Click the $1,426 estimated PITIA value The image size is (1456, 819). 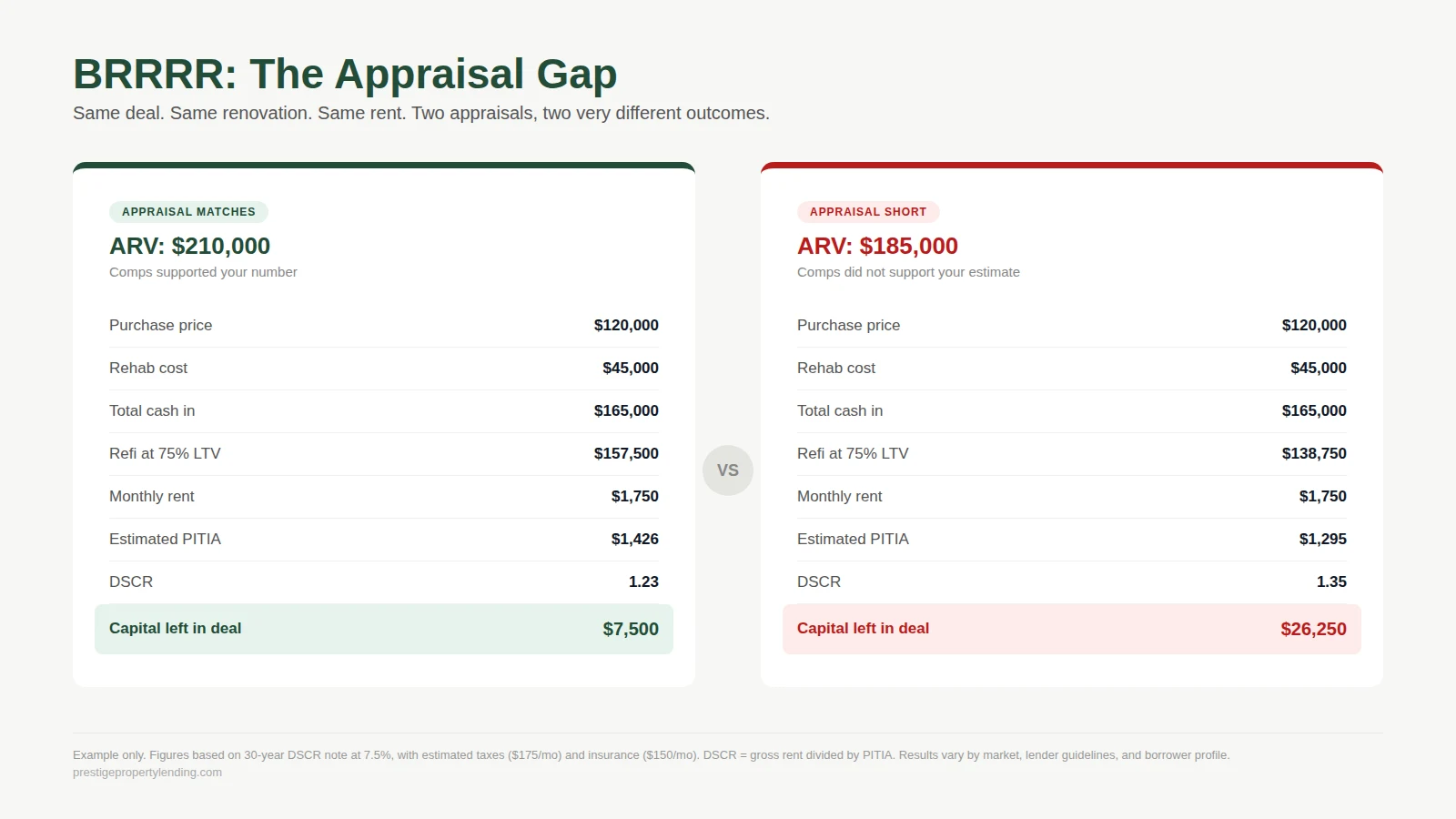point(634,539)
